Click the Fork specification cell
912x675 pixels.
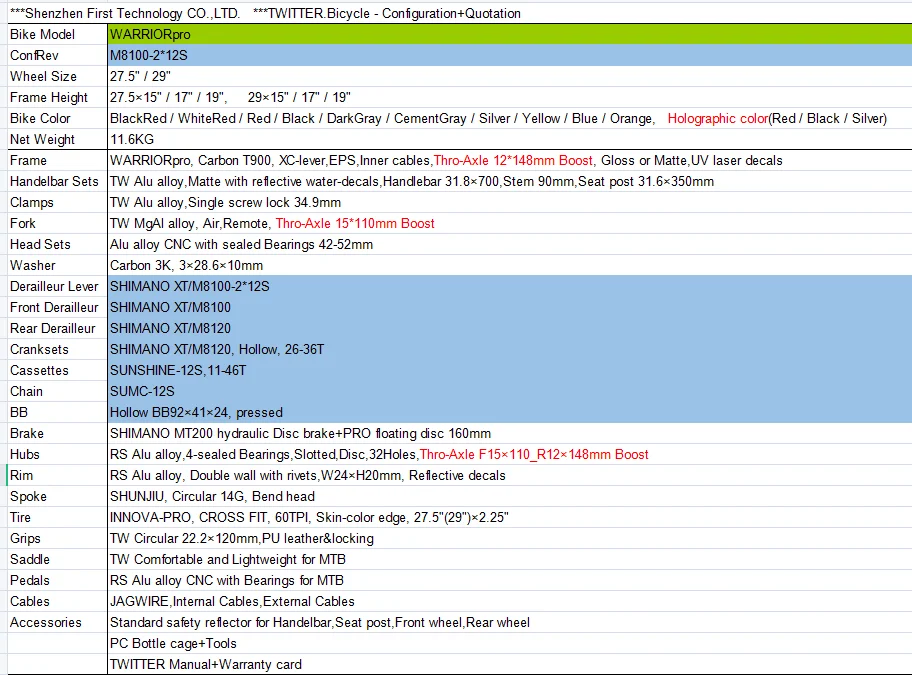tap(509, 224)
